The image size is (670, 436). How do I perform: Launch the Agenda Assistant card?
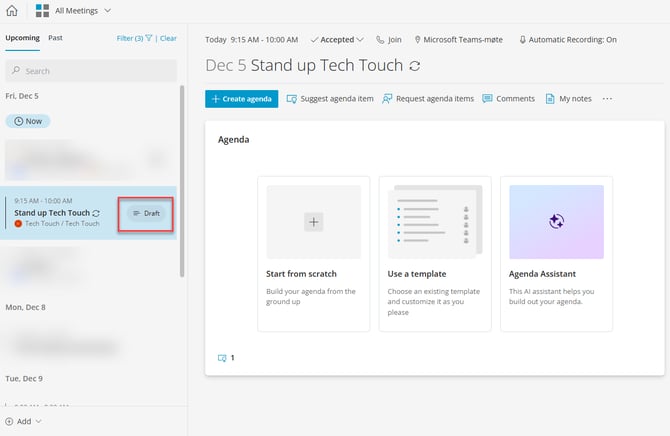click(x=556, y=253)
